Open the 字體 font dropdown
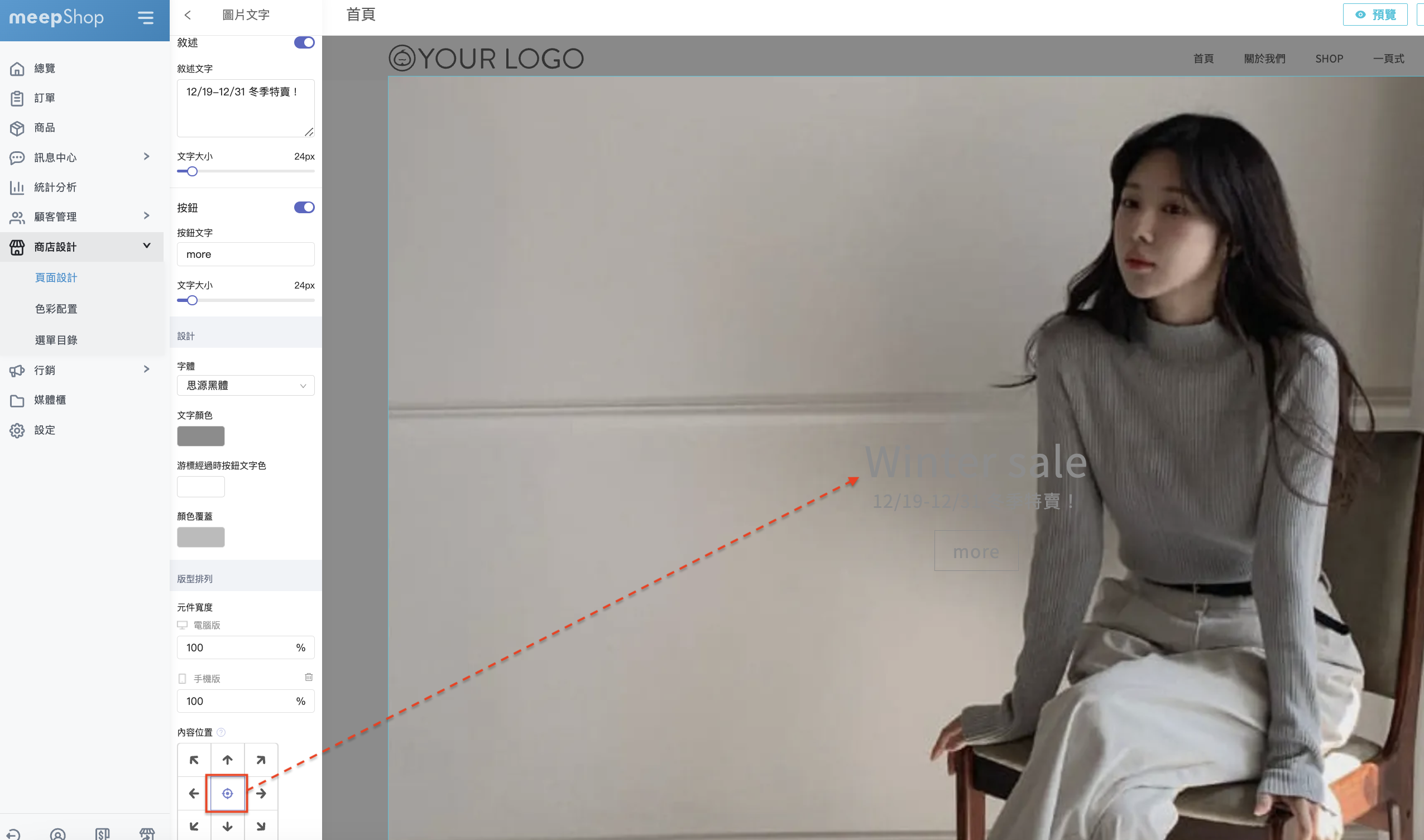Image resolution: width=1424 pixels, height=840 pixels. point(246,386)
